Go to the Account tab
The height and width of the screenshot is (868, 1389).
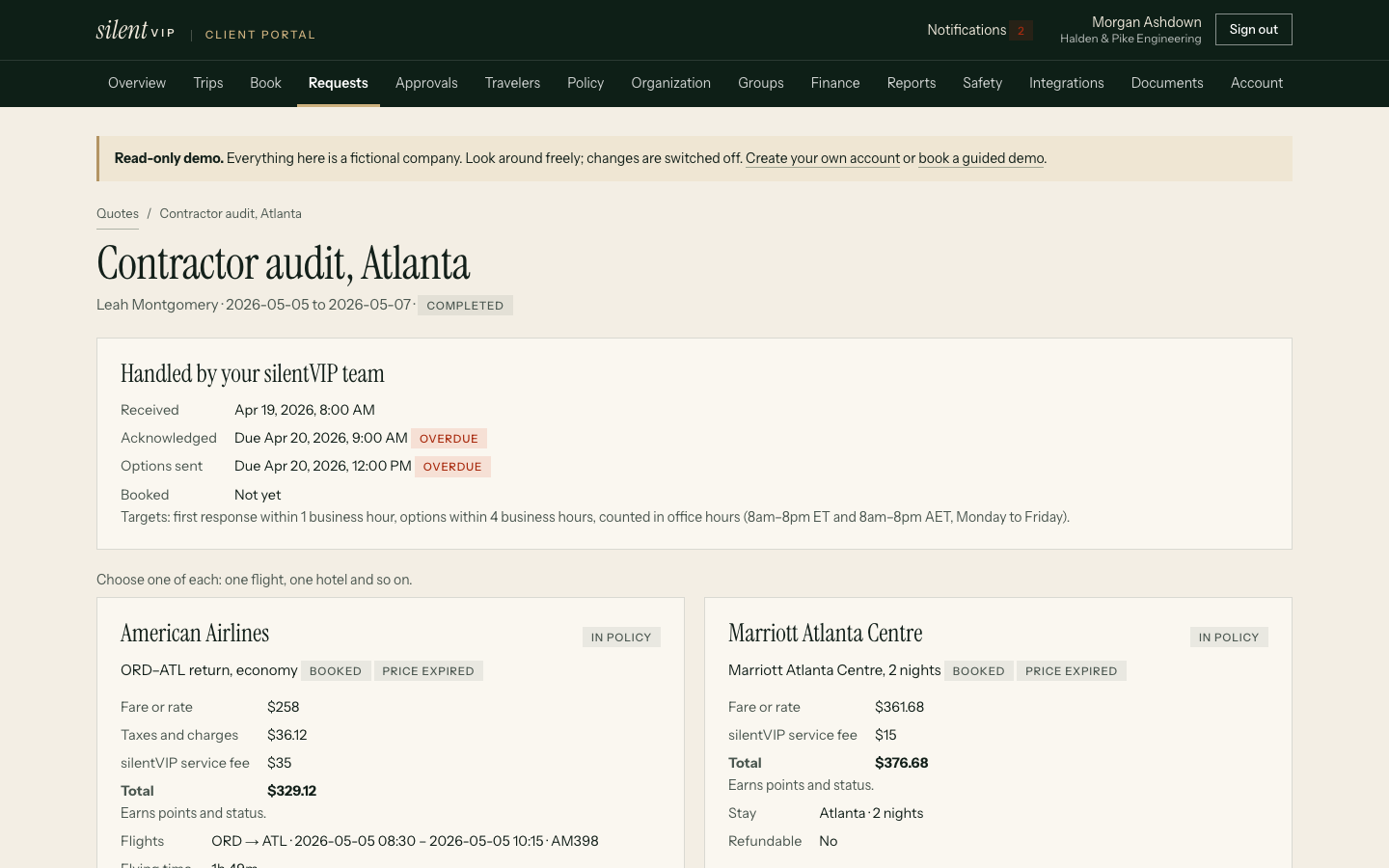click(1257, 83)
